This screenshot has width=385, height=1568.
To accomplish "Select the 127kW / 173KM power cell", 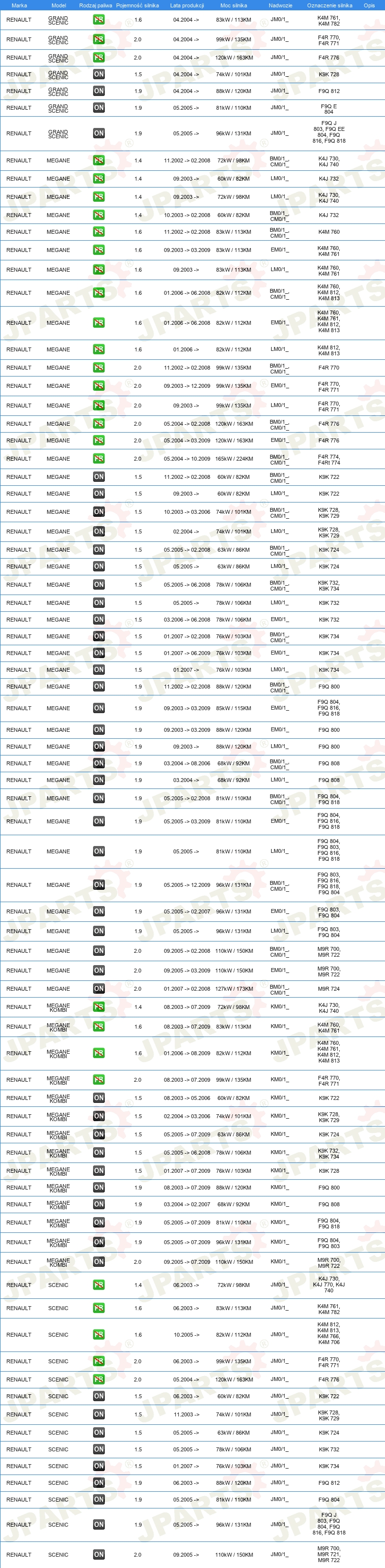I will pos(234,989).
